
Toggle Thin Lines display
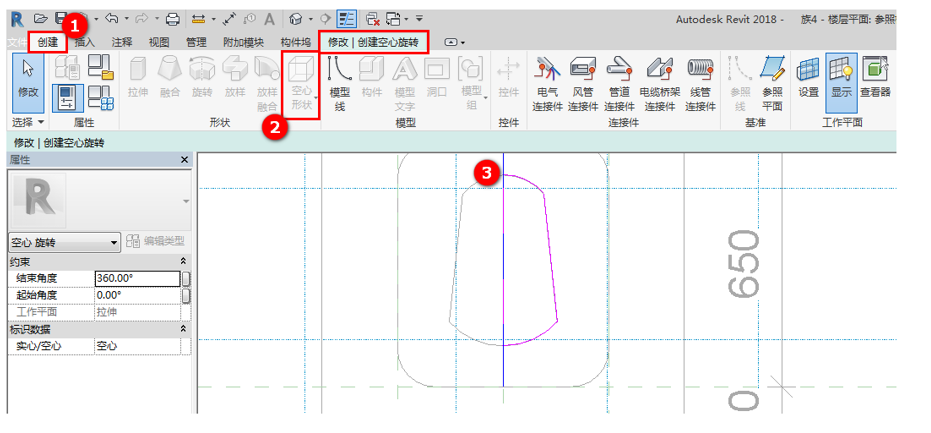pos(346,19)
